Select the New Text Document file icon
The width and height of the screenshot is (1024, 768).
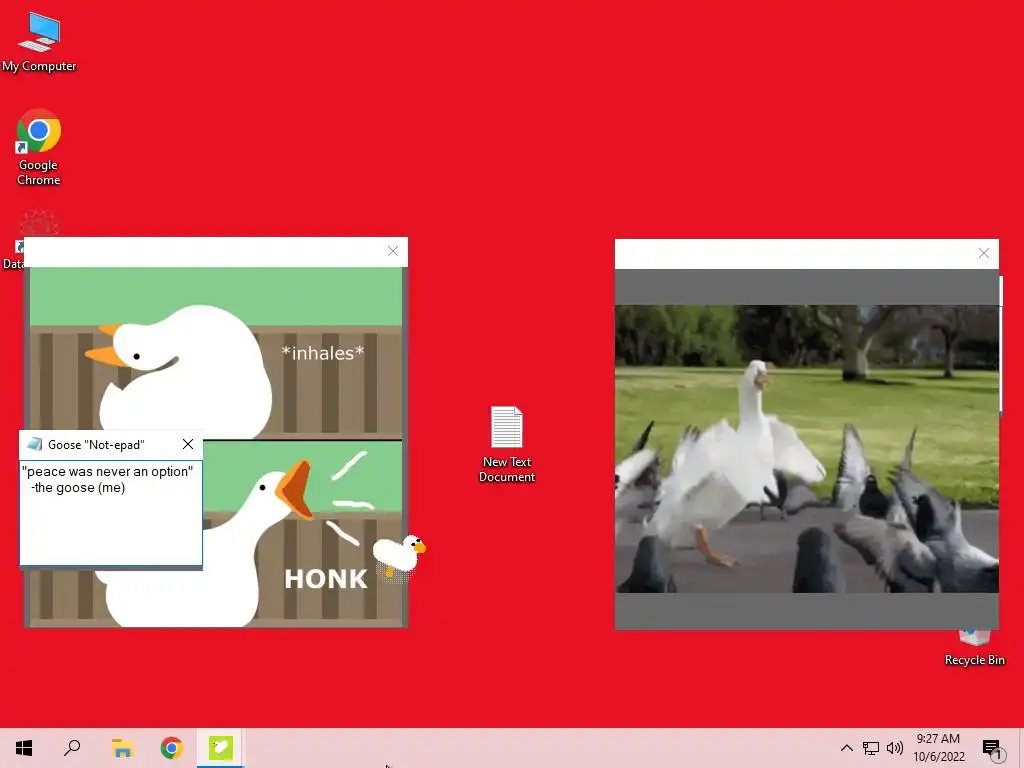coord(507,445)
